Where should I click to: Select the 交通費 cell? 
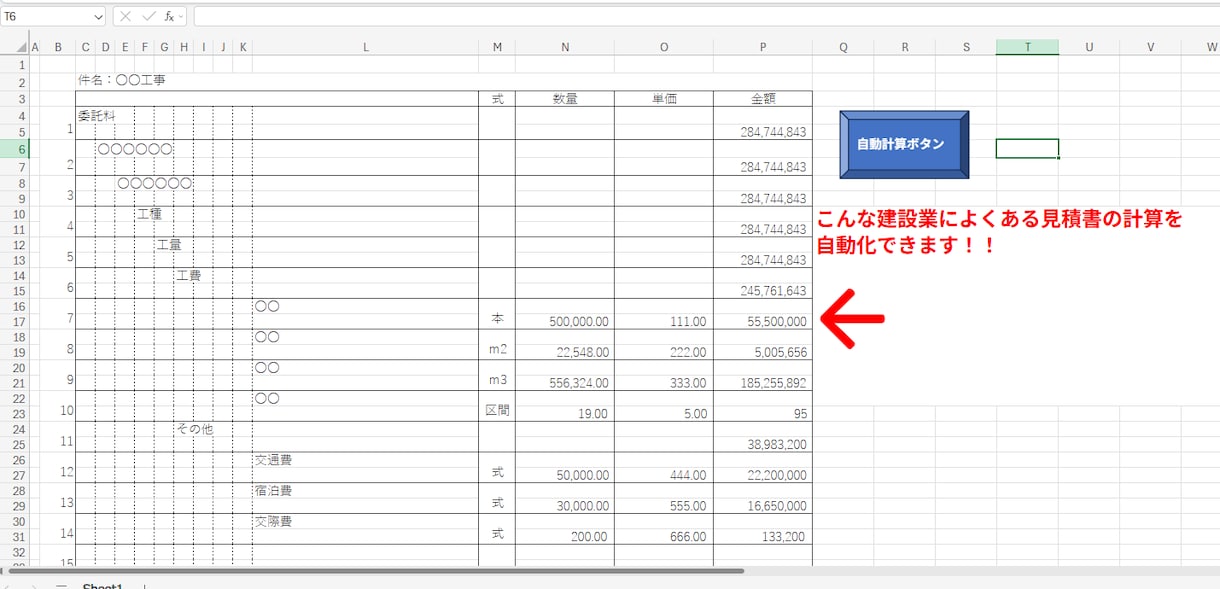[272, 460]
